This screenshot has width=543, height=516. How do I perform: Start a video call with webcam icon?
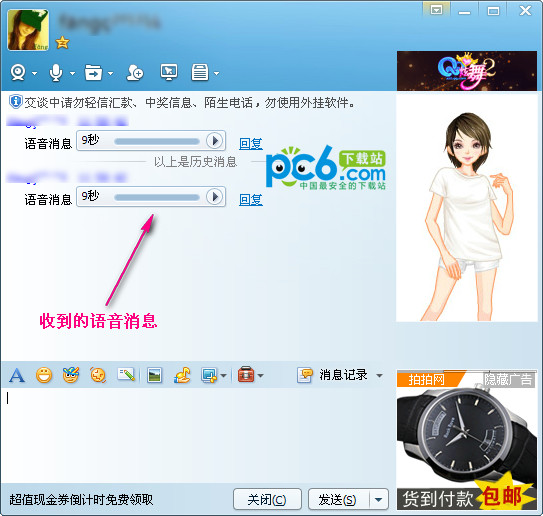pyautogui.click(x=18, y=73)
